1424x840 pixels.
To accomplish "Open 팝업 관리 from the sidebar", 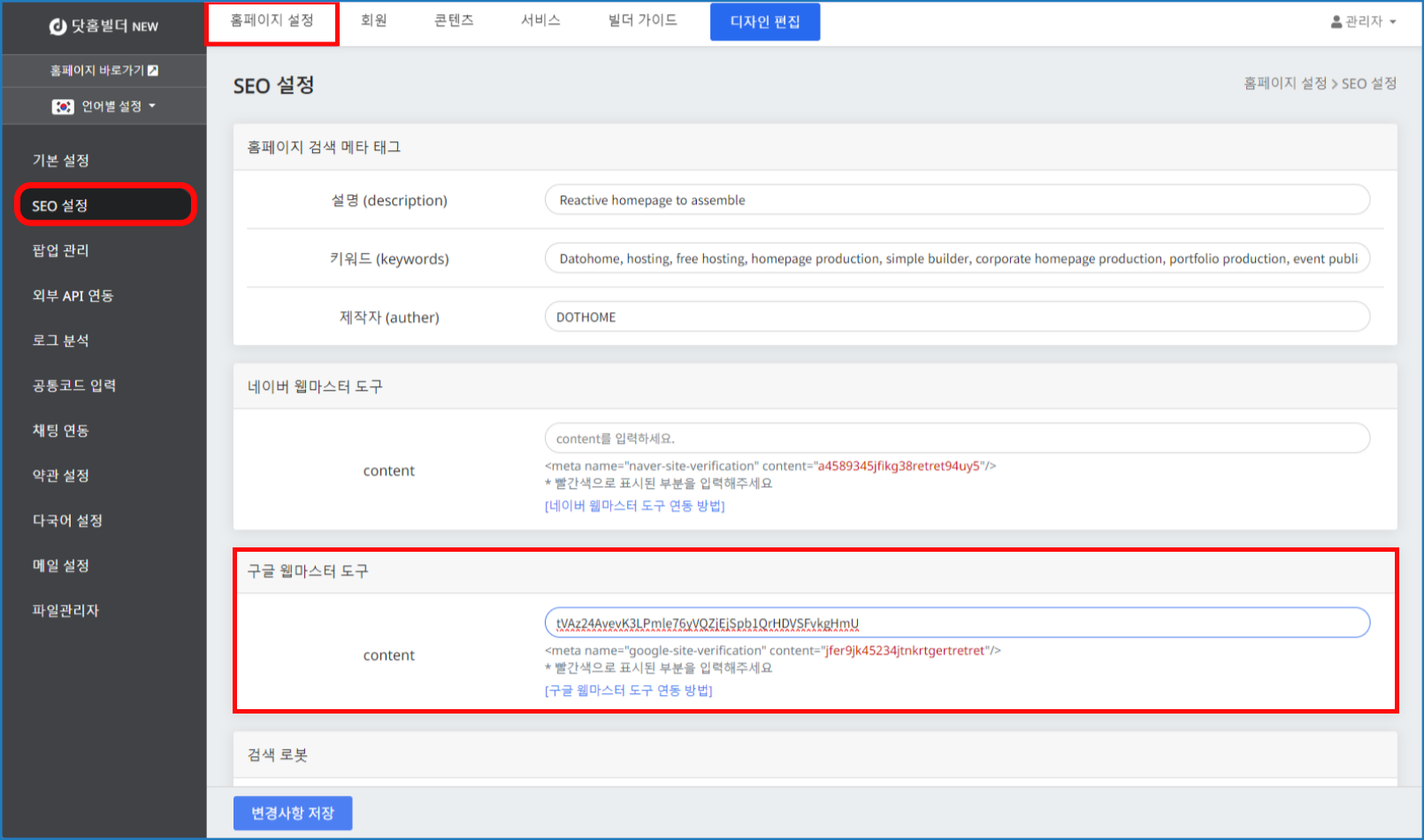I will (x=60, y=251).
